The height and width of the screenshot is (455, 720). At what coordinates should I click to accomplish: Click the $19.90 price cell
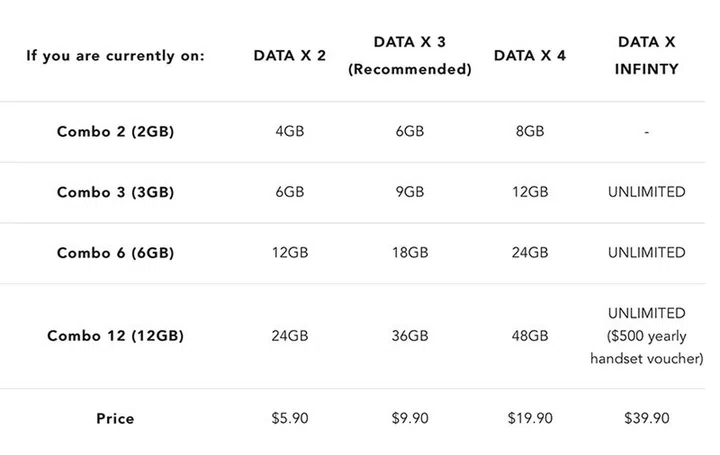[x=529, y=418]
